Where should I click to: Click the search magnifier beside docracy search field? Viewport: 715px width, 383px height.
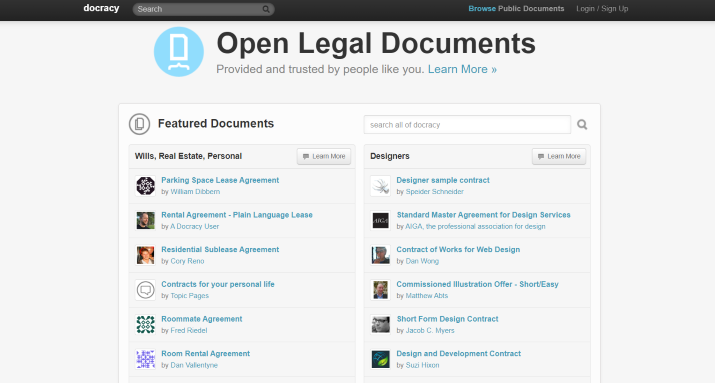coord(582,124)
